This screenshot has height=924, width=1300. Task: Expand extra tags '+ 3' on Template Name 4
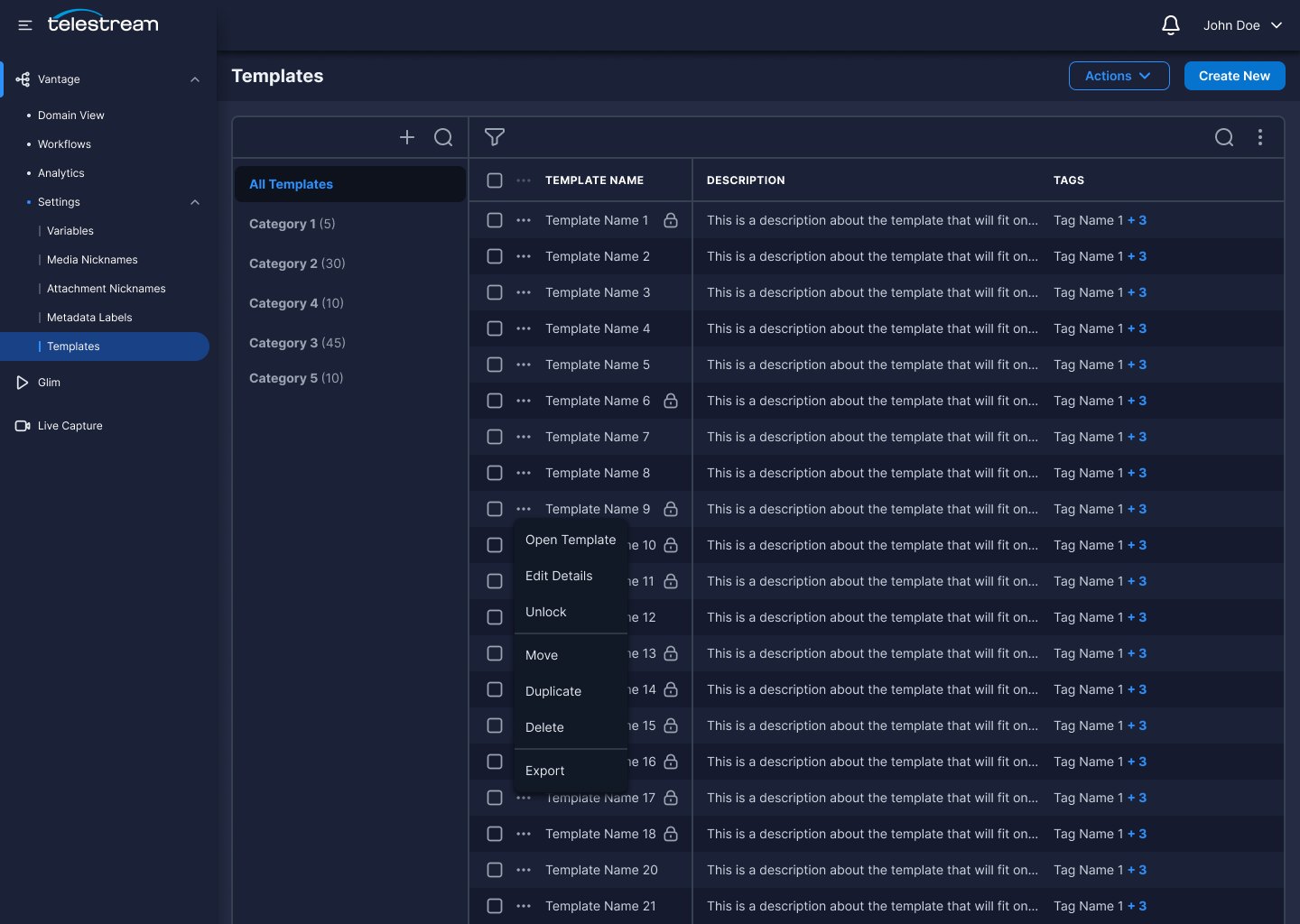pos(1137,328)
